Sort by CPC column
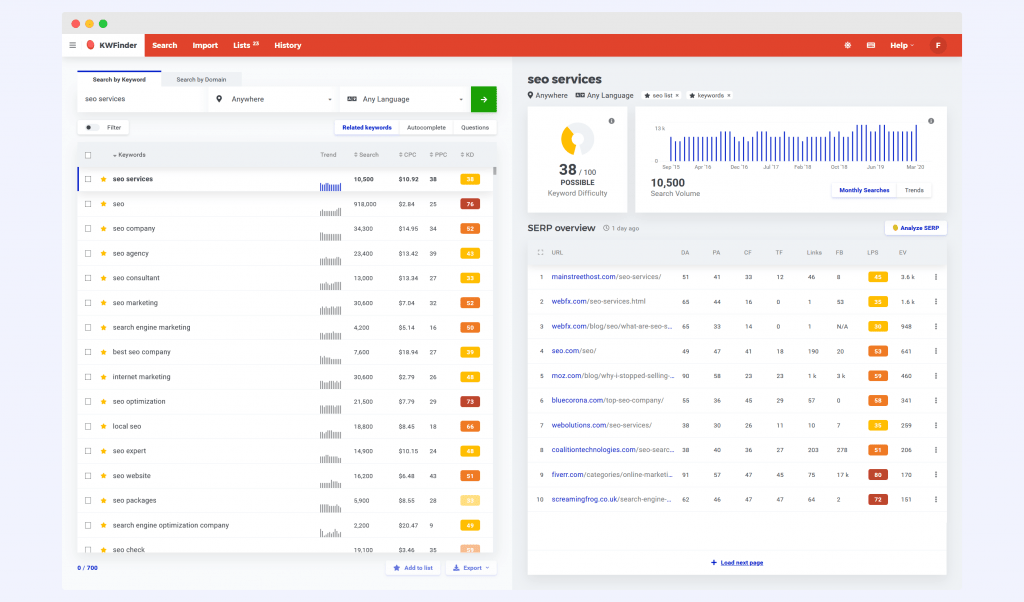The image size is (1024, 602). (x=408, y=155)
